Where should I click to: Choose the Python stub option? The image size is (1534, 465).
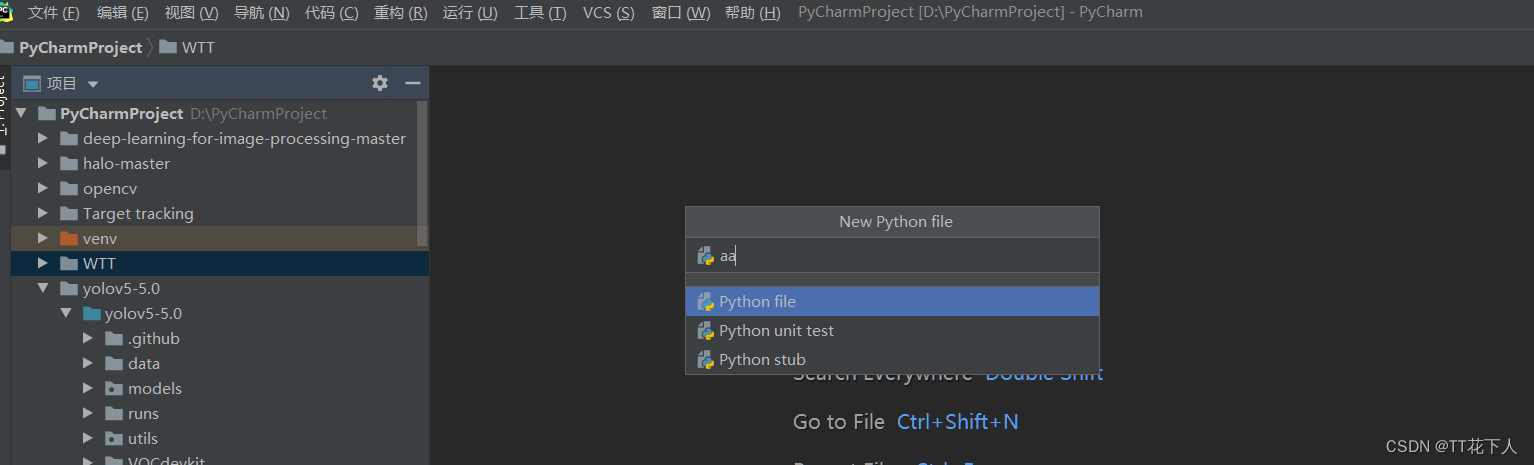tap(762, 360)
